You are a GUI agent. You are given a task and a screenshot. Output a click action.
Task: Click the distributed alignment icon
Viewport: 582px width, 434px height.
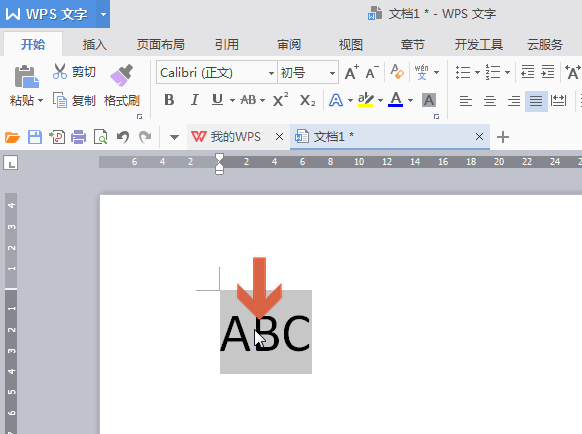[x=559, y=100]
